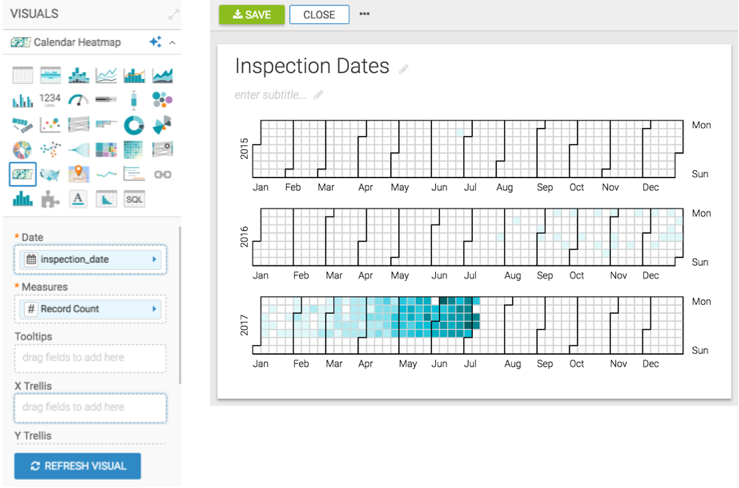Click the Tooltips field drop area
Image resolution: width=739 pixels, height=488 pixels.
tap(90, 358)
